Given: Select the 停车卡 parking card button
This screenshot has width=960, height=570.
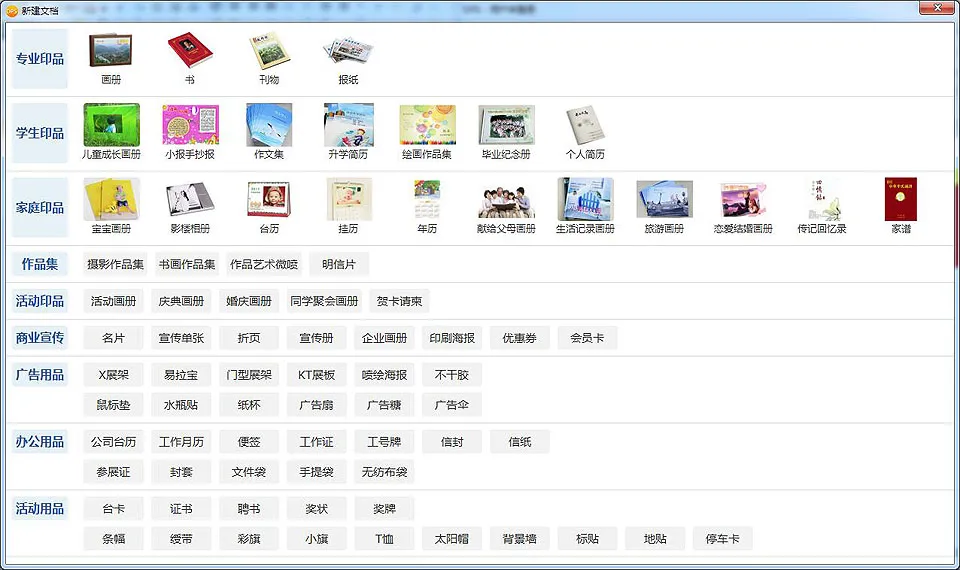Looking at the screenshot, I should (722, 539).
